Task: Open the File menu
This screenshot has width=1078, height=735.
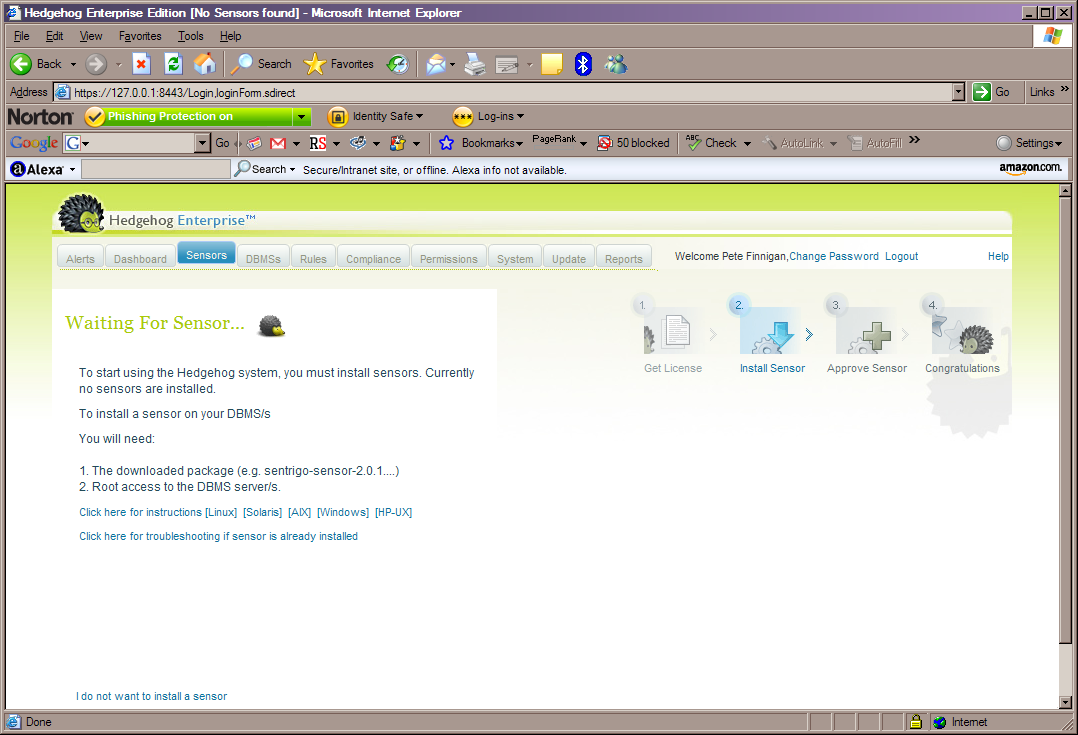Action: coord(21,36)
